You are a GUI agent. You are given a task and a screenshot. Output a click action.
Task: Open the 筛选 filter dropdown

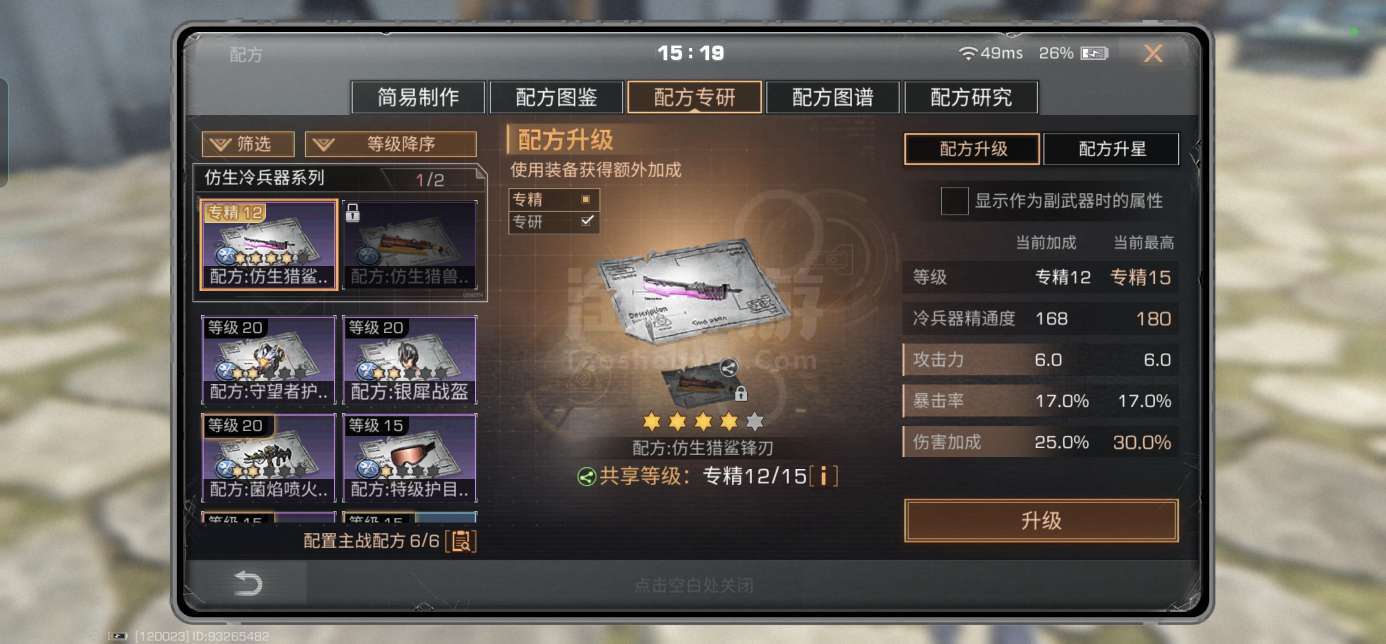[x=248, y=144]
